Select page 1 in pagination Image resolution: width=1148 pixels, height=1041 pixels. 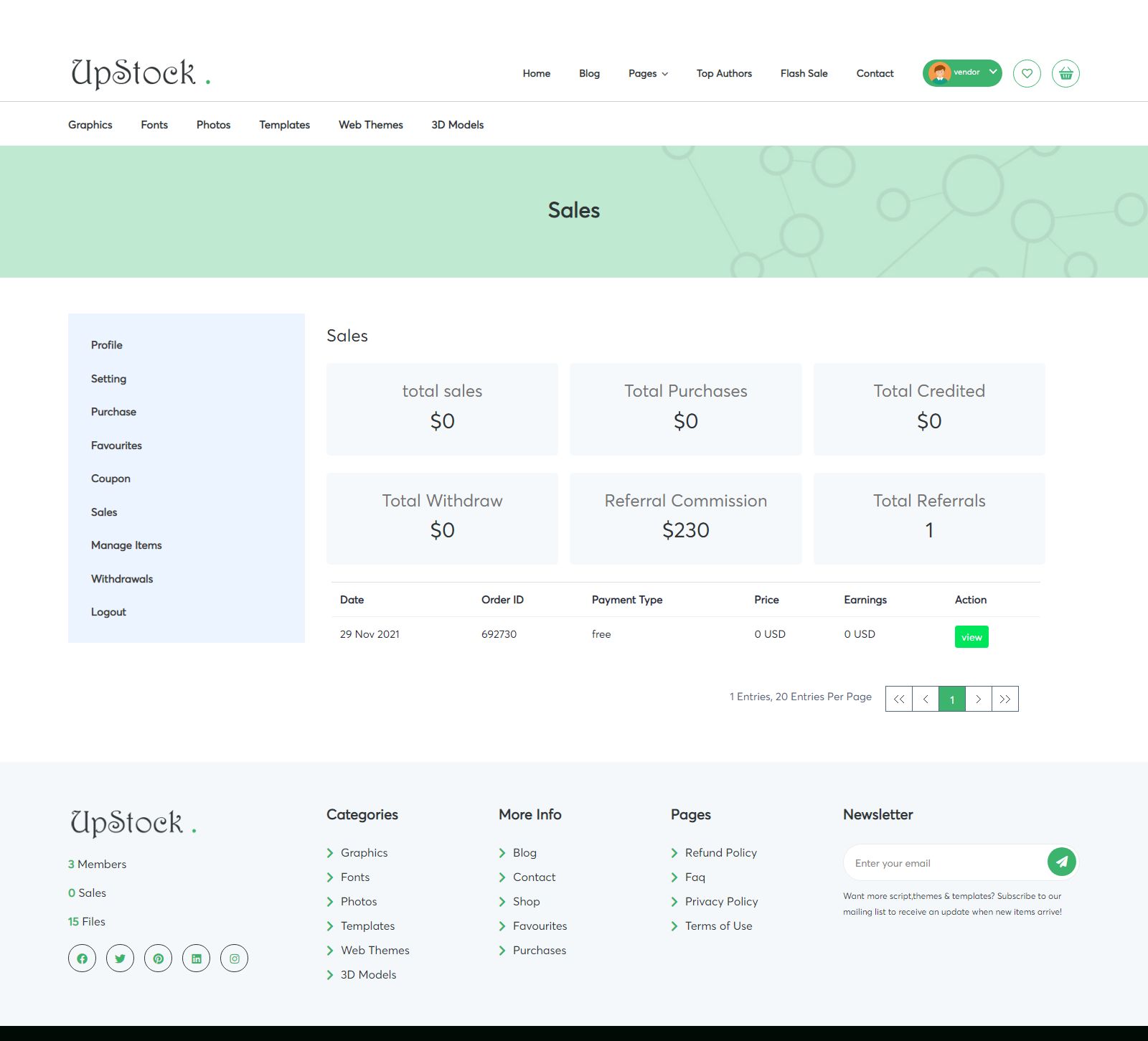click(x=952, y=699)
